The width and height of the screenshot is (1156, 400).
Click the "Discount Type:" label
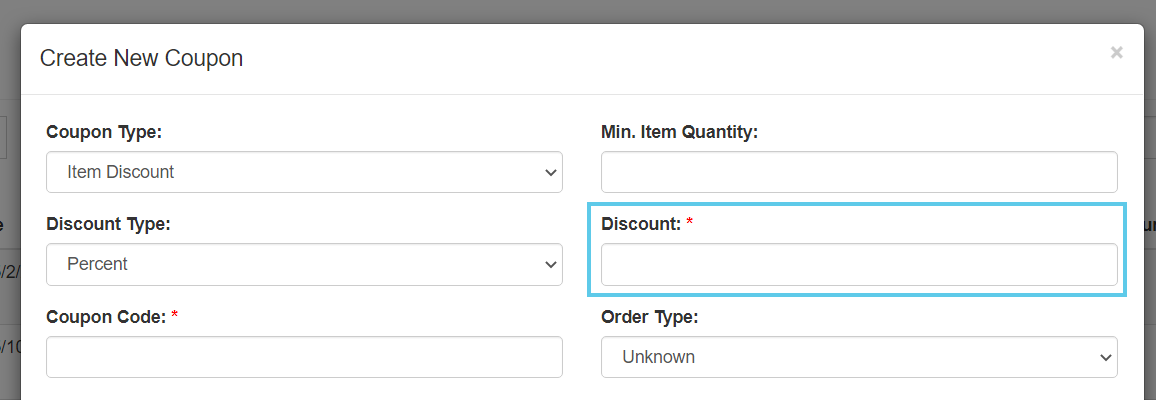coord(108,224)
